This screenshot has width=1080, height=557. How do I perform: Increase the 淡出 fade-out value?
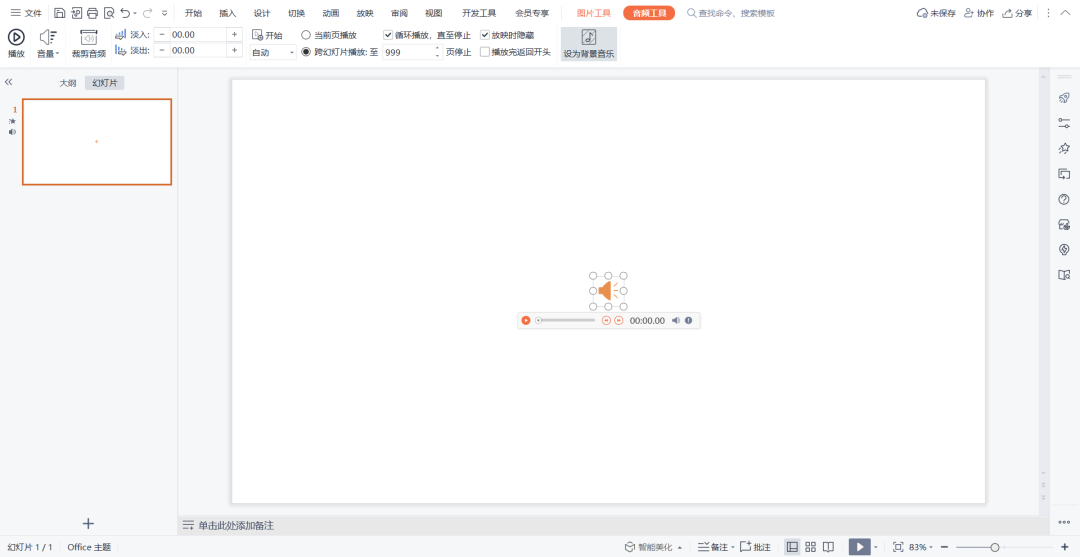(x=235, y=50)
